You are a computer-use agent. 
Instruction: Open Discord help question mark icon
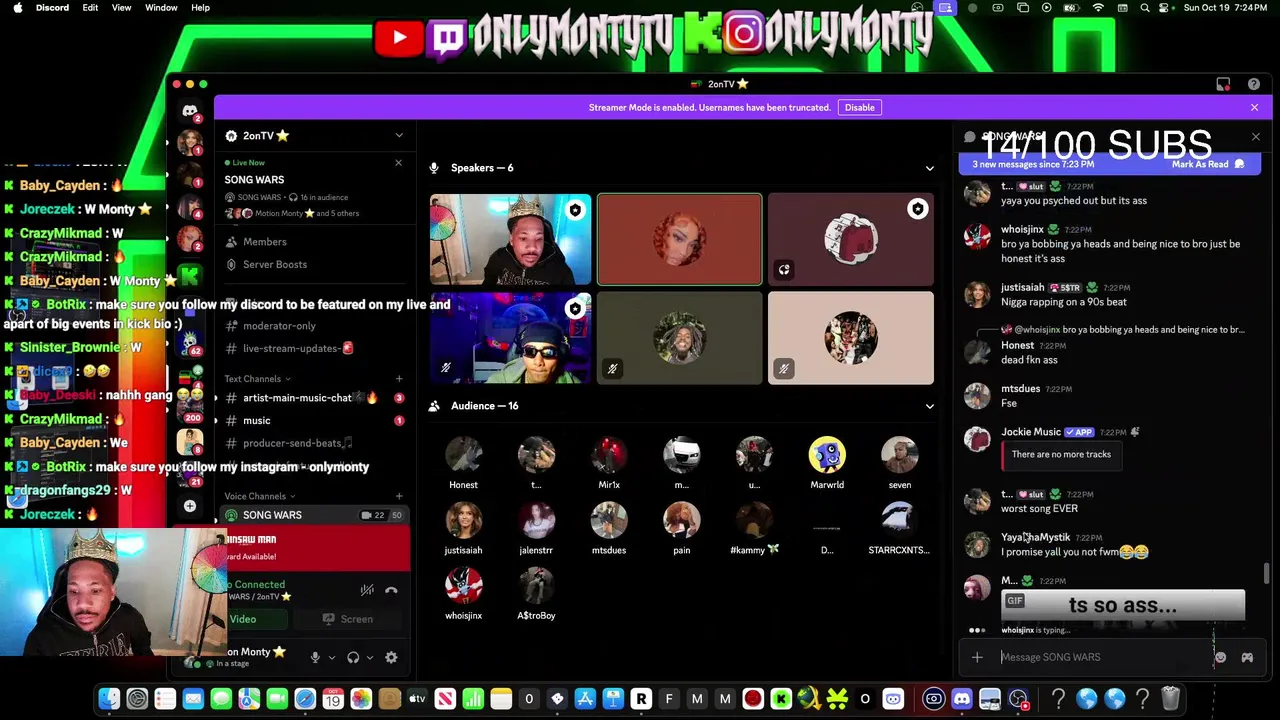pos(1254,84)
